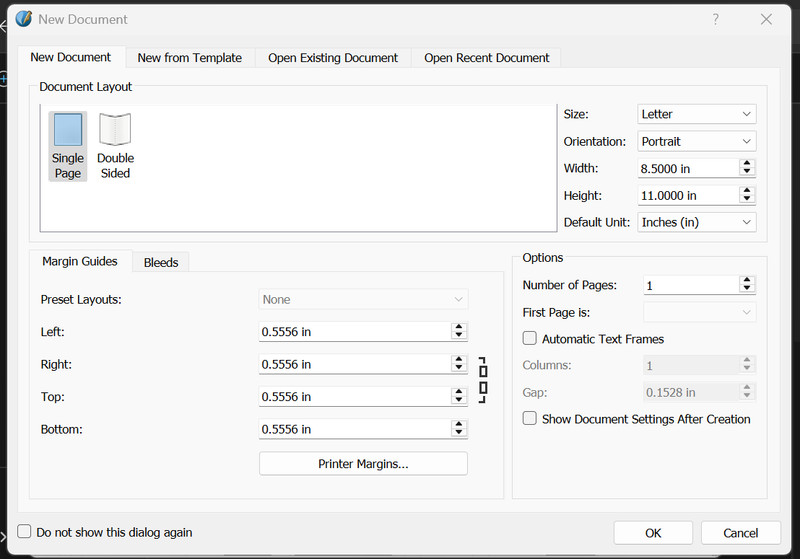Decrease the Width value with down arrow

[747, 172]
